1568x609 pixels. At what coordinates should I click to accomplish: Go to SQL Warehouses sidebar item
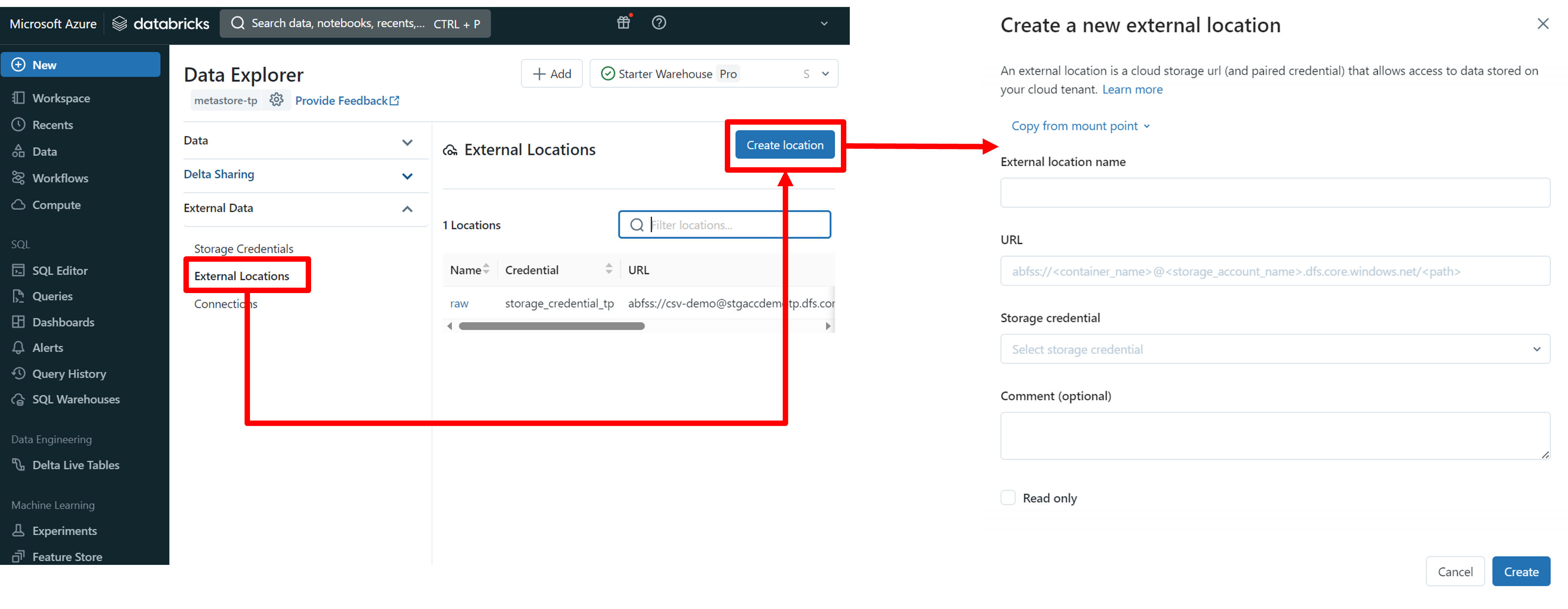coord(75,400)
